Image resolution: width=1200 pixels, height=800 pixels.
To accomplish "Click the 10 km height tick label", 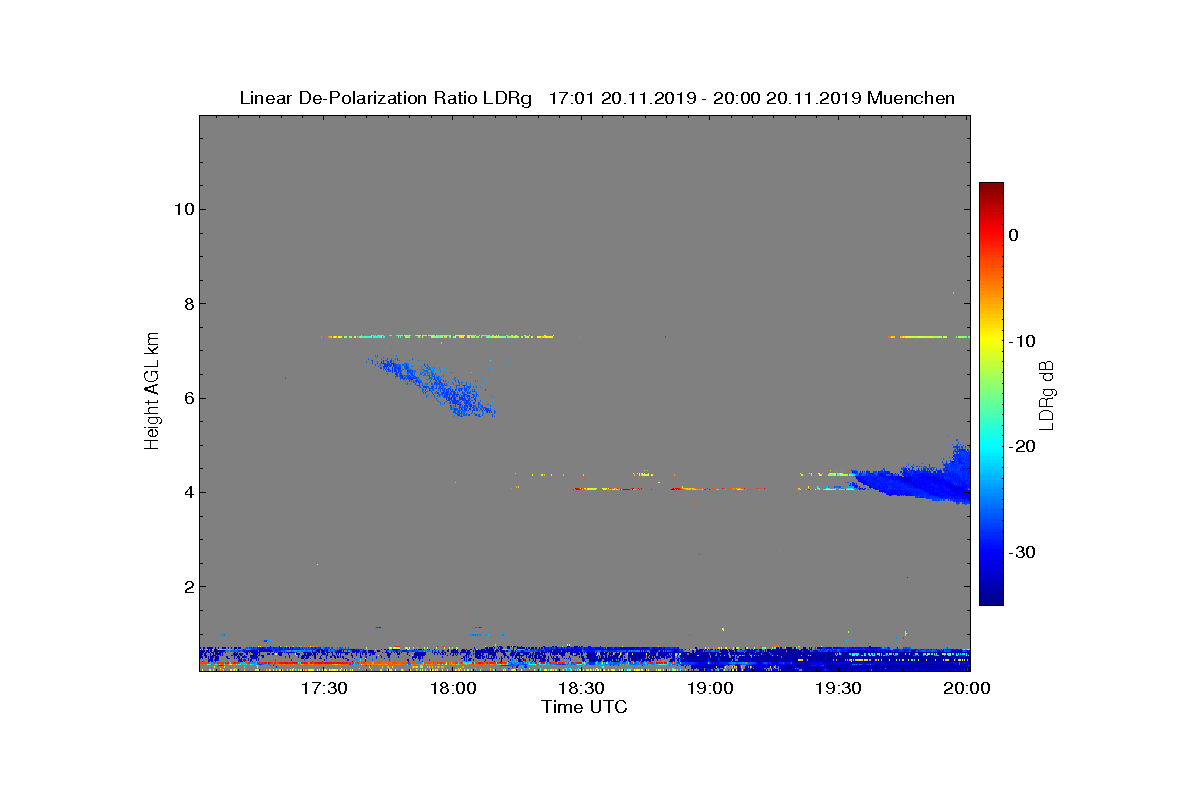I will click(x=183, y=209).
